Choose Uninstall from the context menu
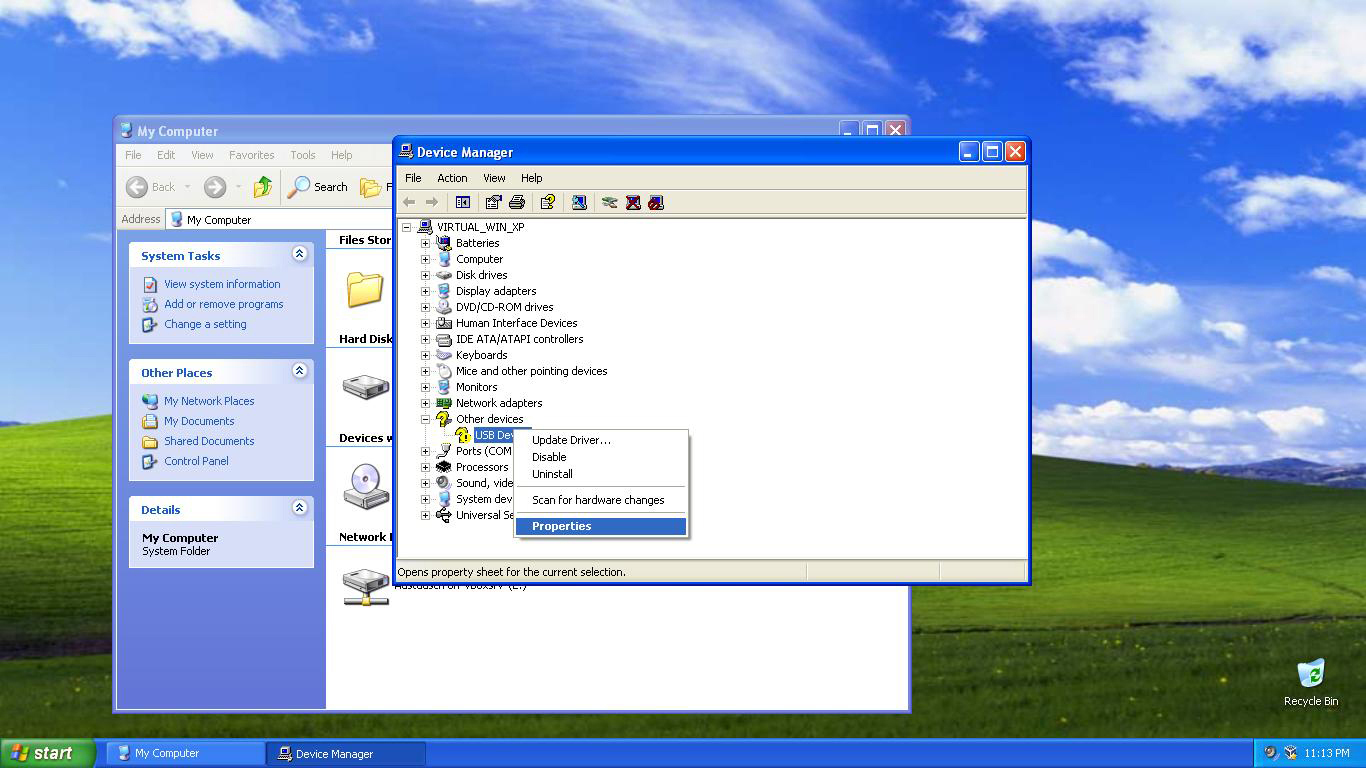The width and height of the screenshot is (1366, 768). pos(600,474)
